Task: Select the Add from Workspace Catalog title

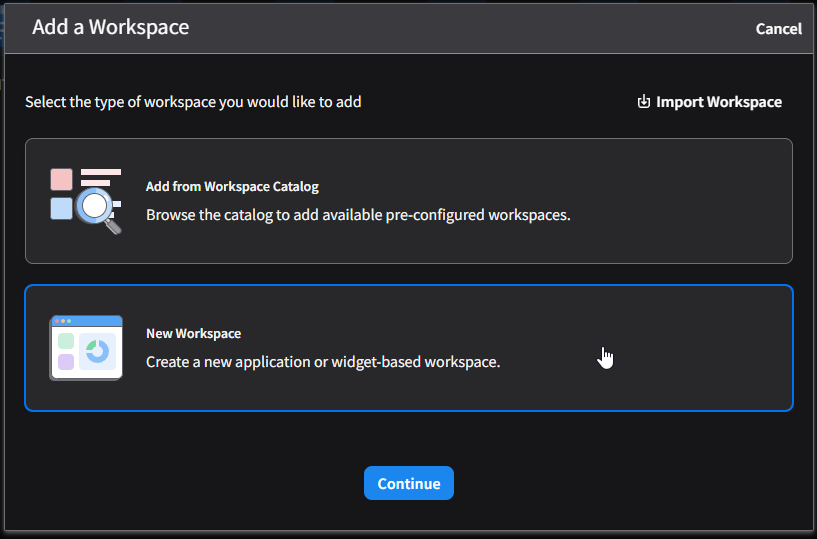Action: (232, 187)
